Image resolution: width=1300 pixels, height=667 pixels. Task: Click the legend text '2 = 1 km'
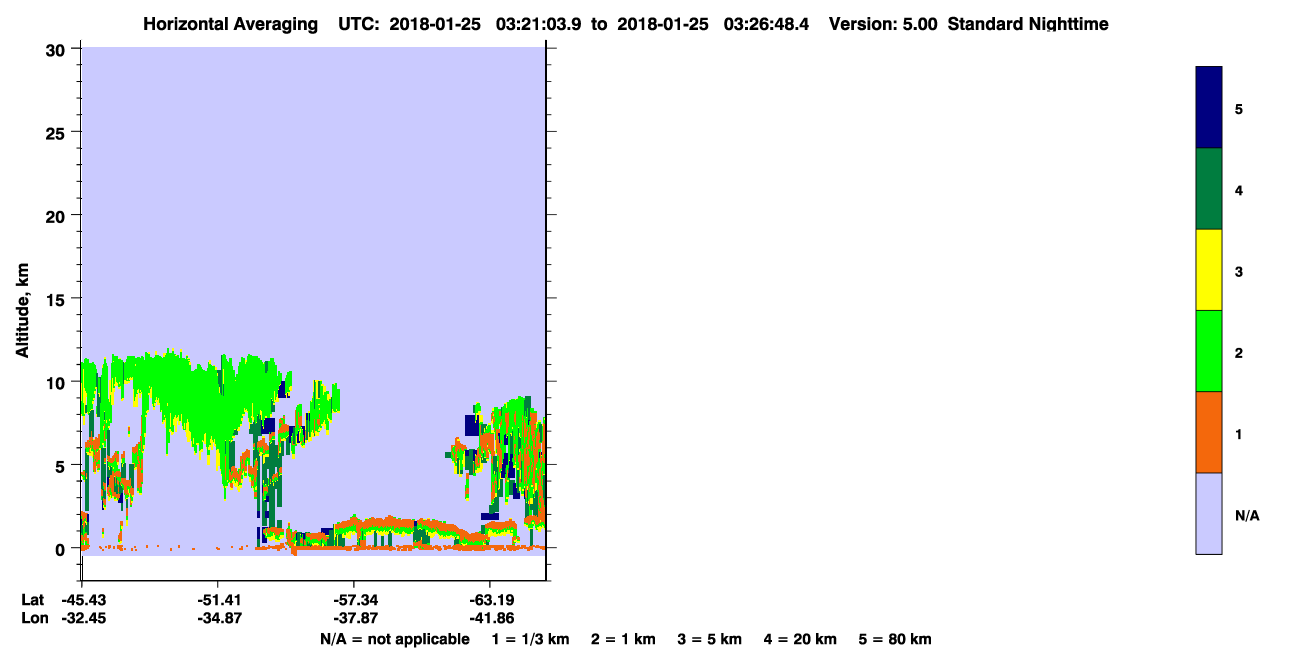623,639
